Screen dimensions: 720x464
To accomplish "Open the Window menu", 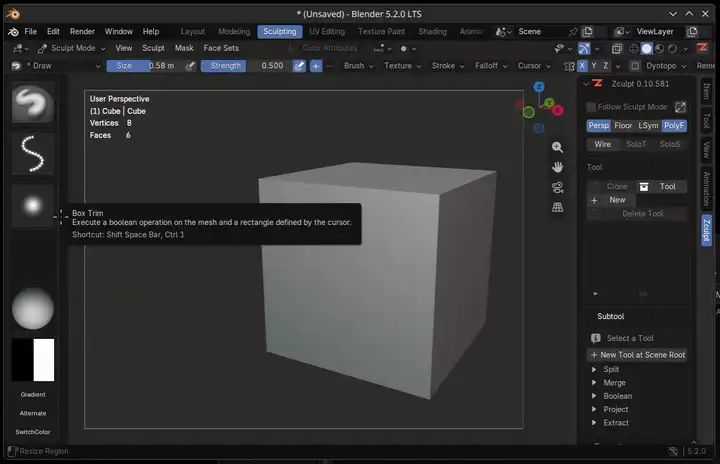I will [118, 31].
